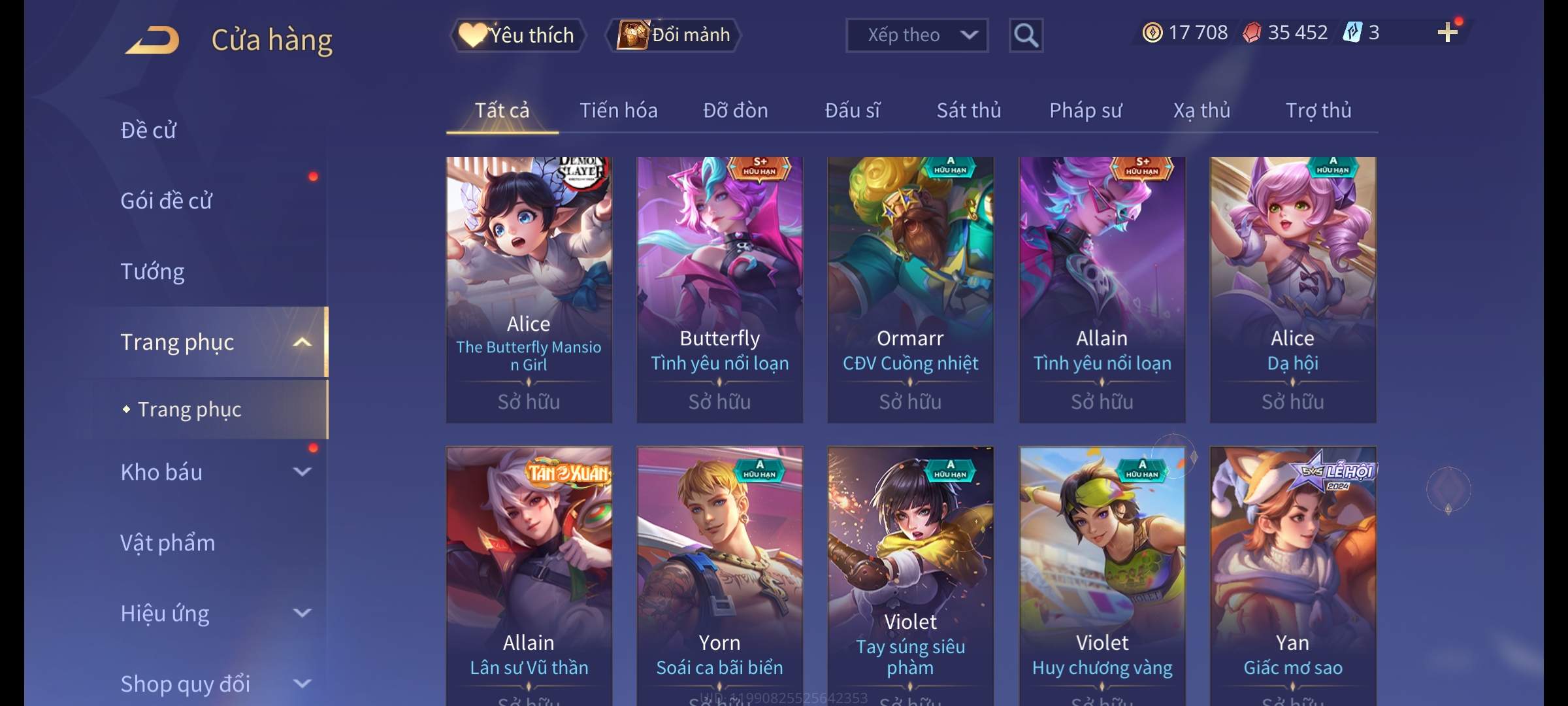Go back using the return arrow icon
Image resolution: width=1568 pixels, height=706 pixels.
tap(152, 40)
